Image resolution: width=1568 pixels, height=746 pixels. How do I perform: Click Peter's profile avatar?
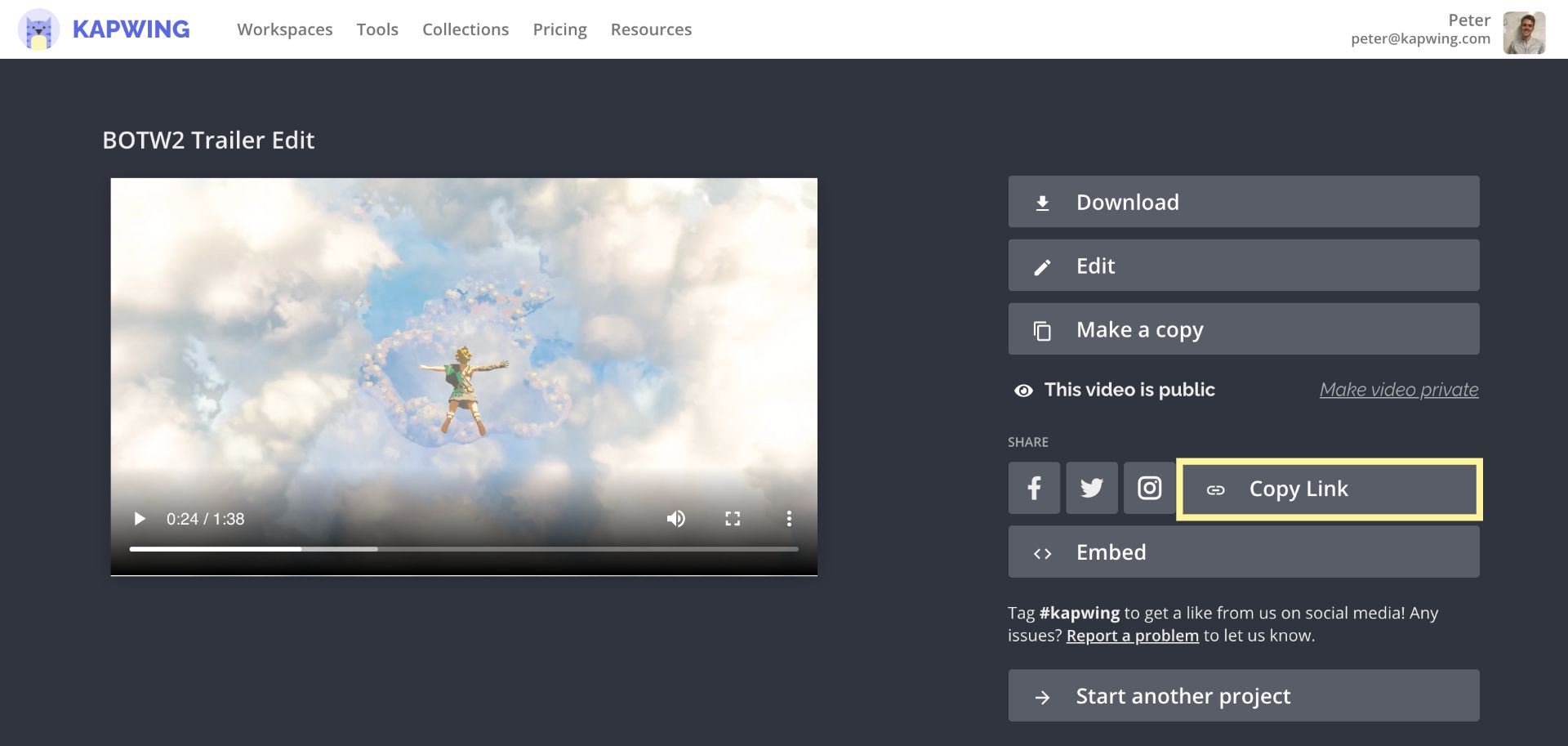coord(1524,33)
